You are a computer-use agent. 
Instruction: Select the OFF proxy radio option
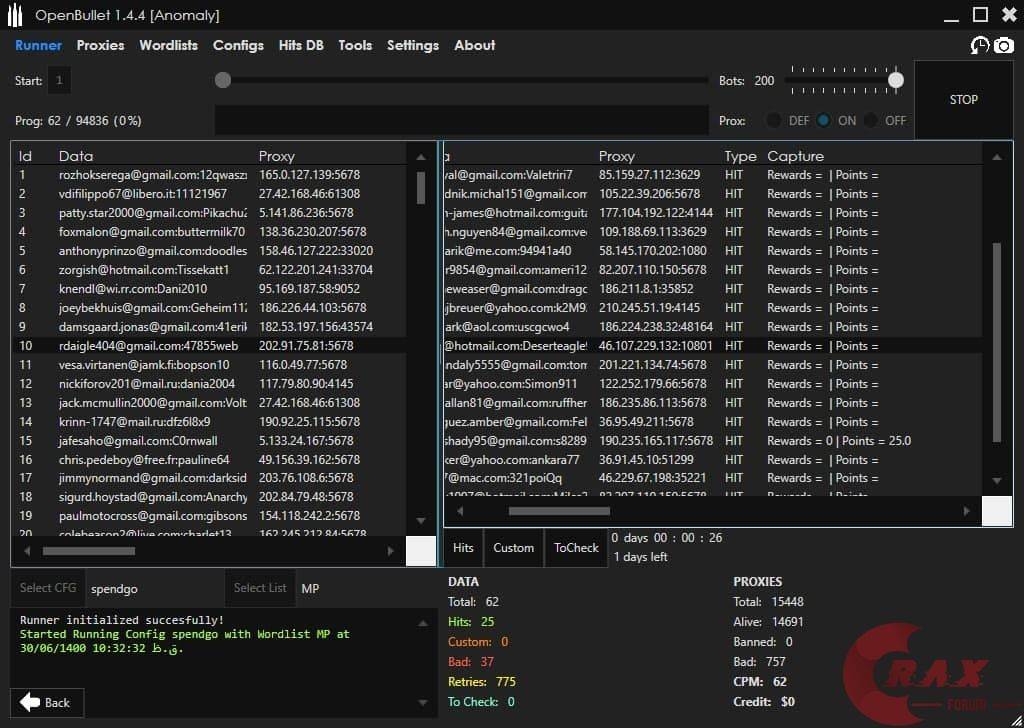[x=871, y=120]
